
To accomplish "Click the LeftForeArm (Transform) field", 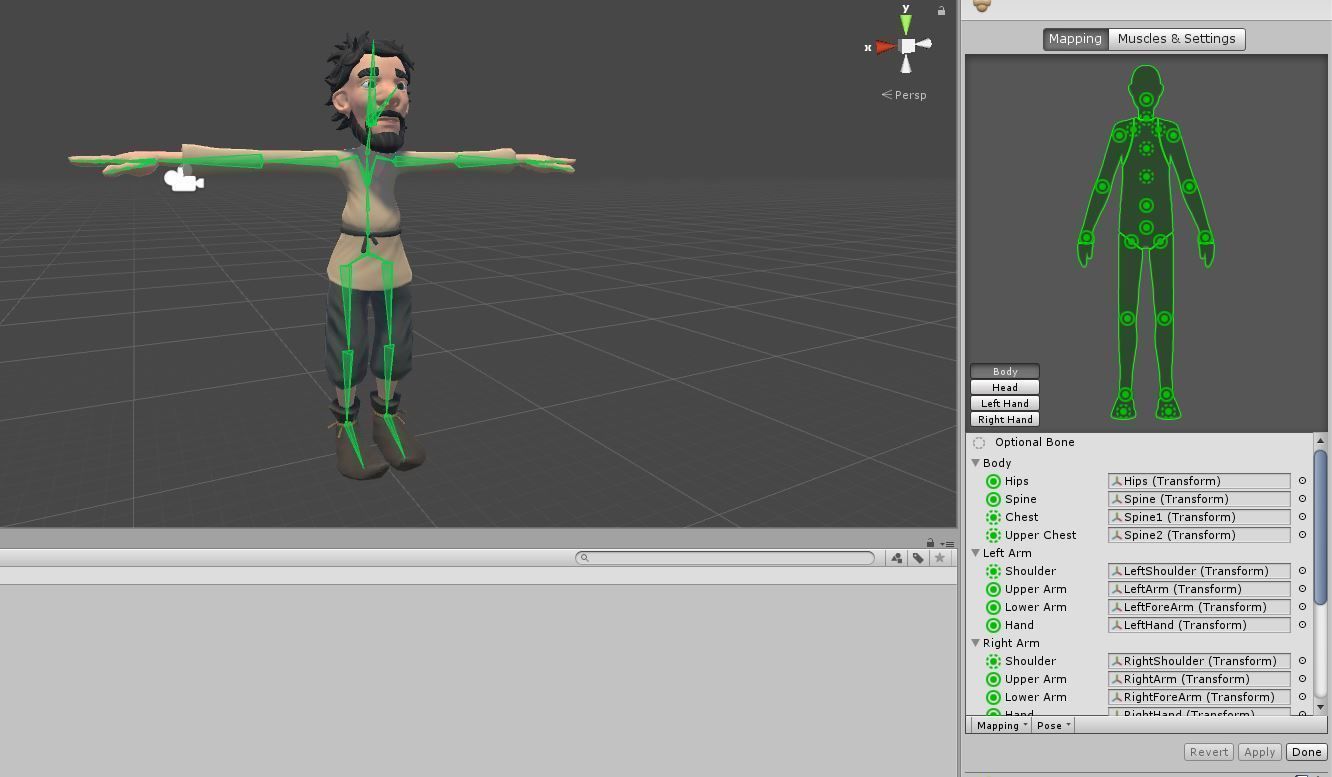I will (1199, 607).
